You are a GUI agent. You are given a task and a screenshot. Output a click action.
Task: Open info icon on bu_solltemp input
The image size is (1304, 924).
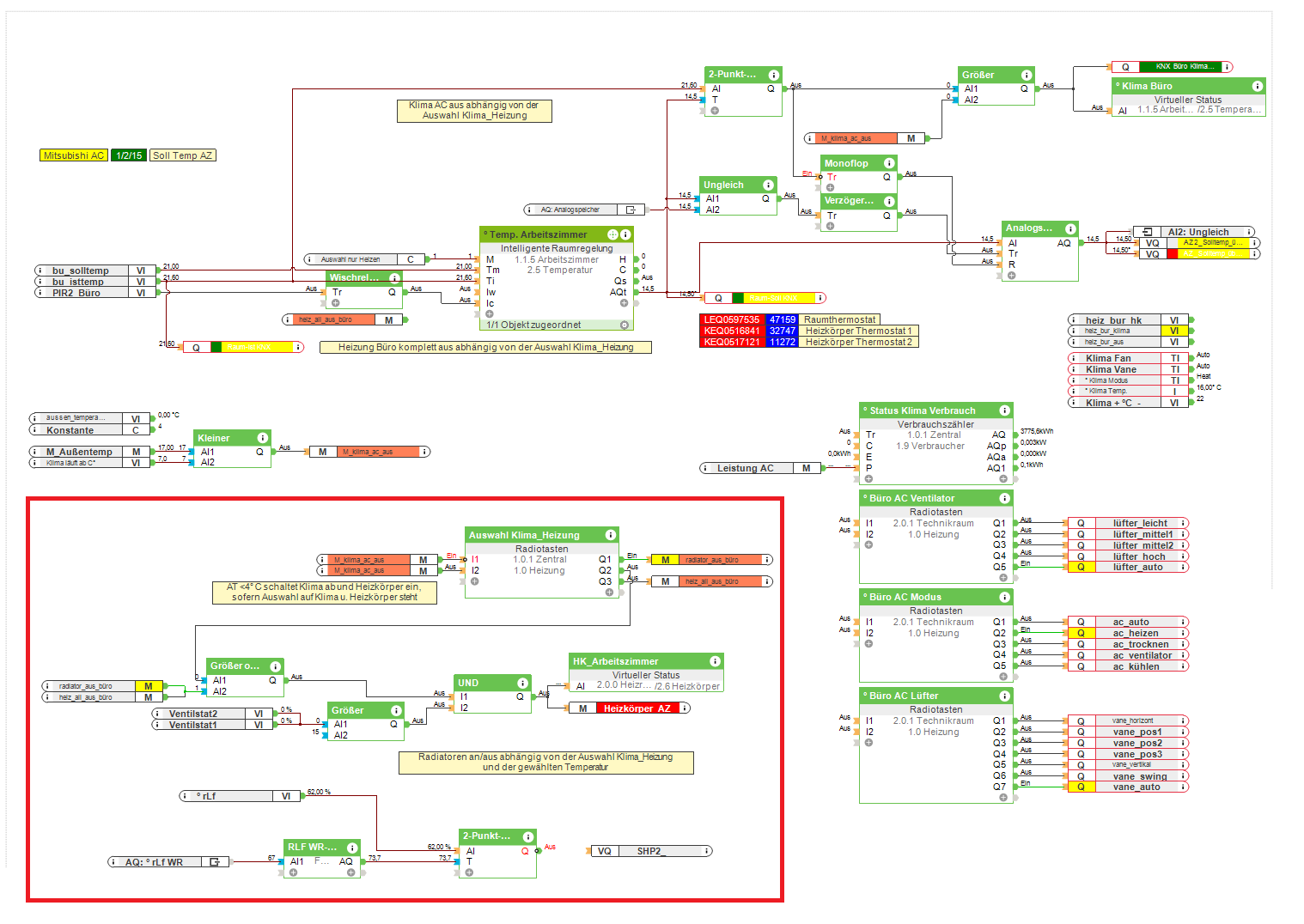coord(40,271)
